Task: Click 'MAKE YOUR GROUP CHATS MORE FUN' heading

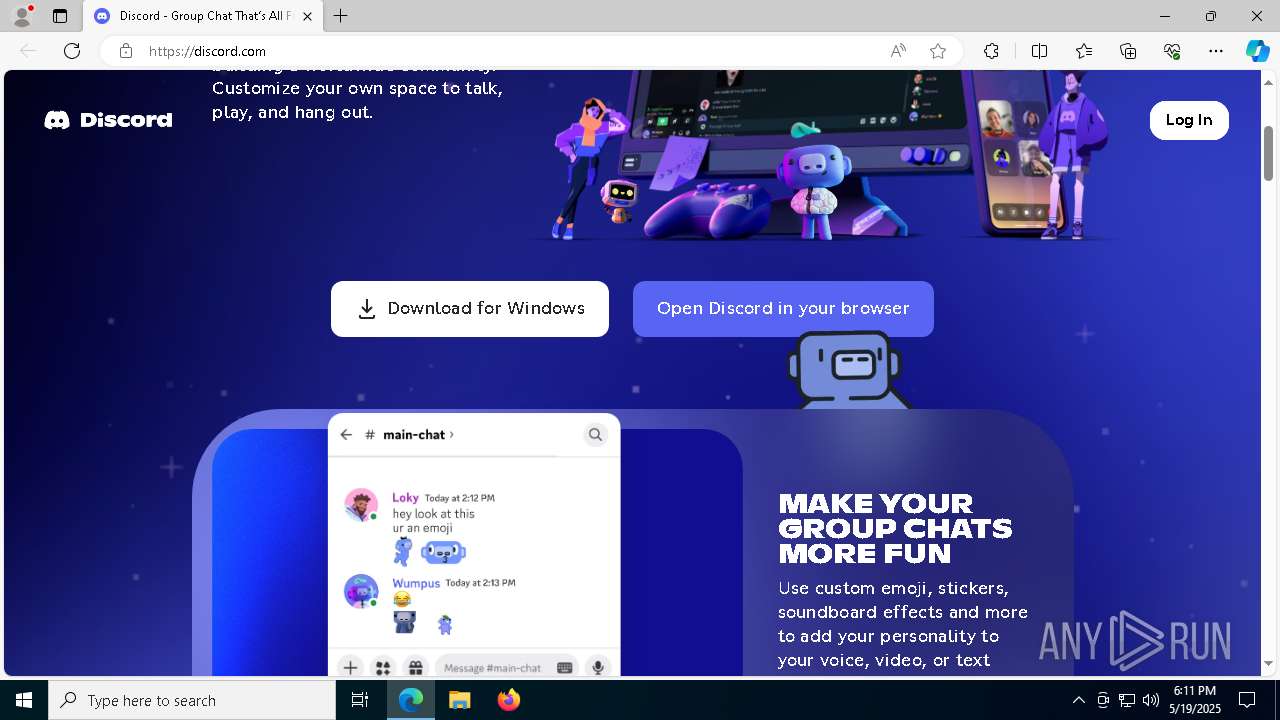Action: [x=896, y=528]
